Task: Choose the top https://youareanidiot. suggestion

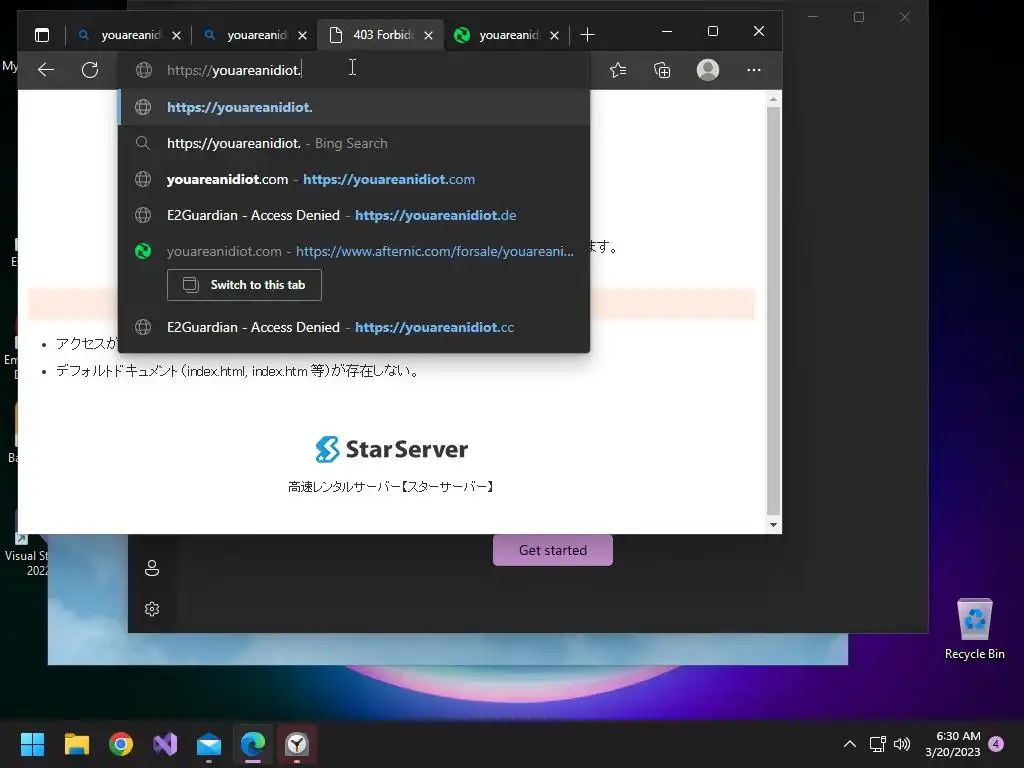Action: tap(355, 107)
